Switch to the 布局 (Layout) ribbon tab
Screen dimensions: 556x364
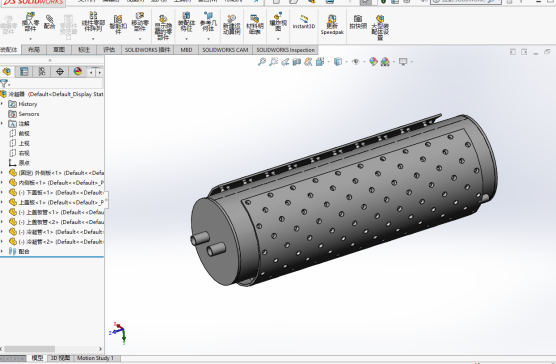(x=34, y=50)
